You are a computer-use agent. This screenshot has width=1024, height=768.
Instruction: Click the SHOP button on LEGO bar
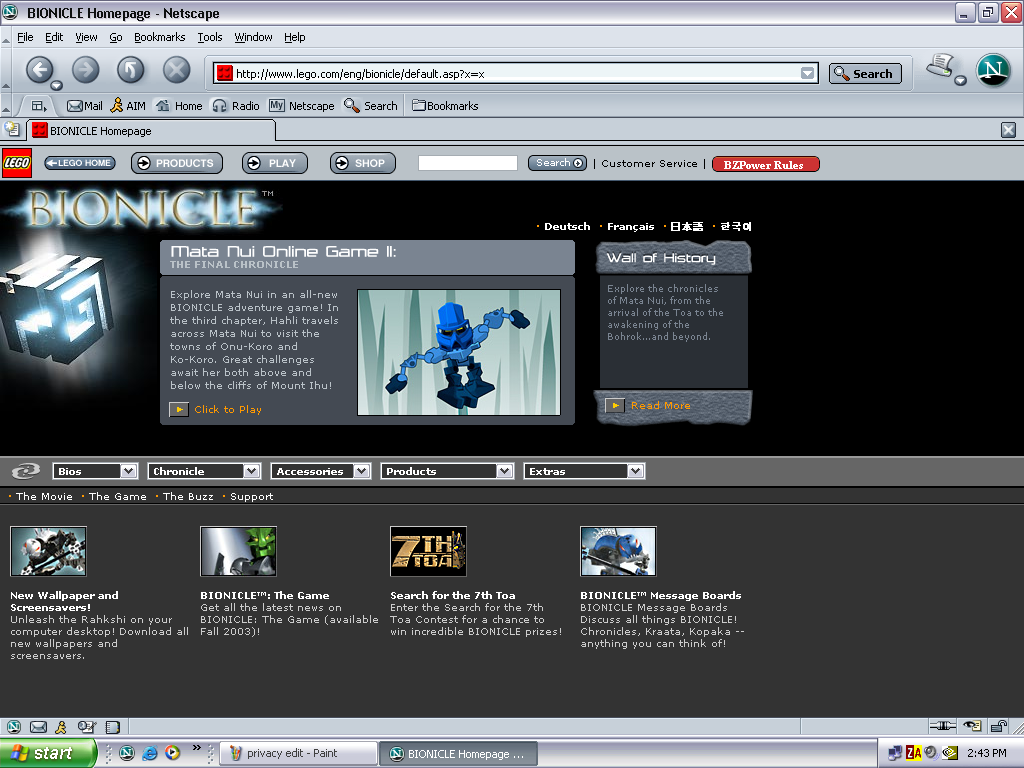pyautogui.click(x=362, y=163)
